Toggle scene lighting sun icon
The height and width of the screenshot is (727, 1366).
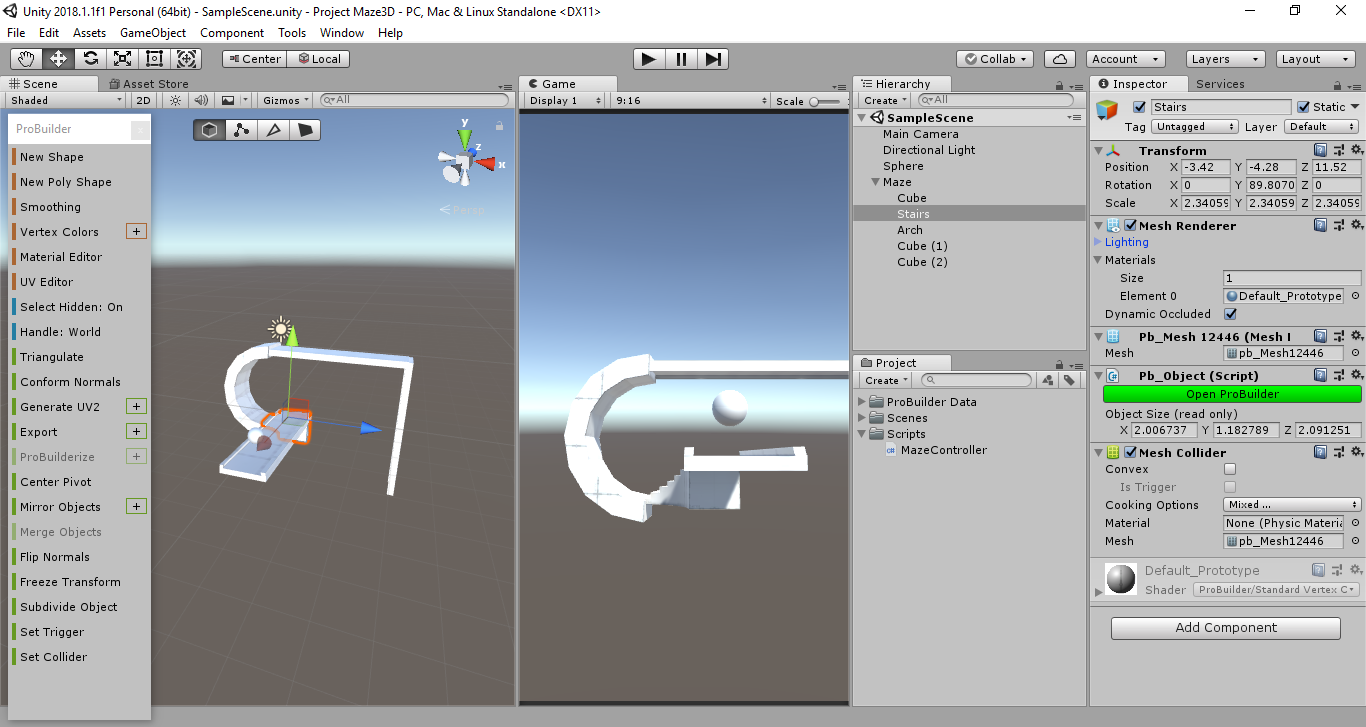pos(176,100)
